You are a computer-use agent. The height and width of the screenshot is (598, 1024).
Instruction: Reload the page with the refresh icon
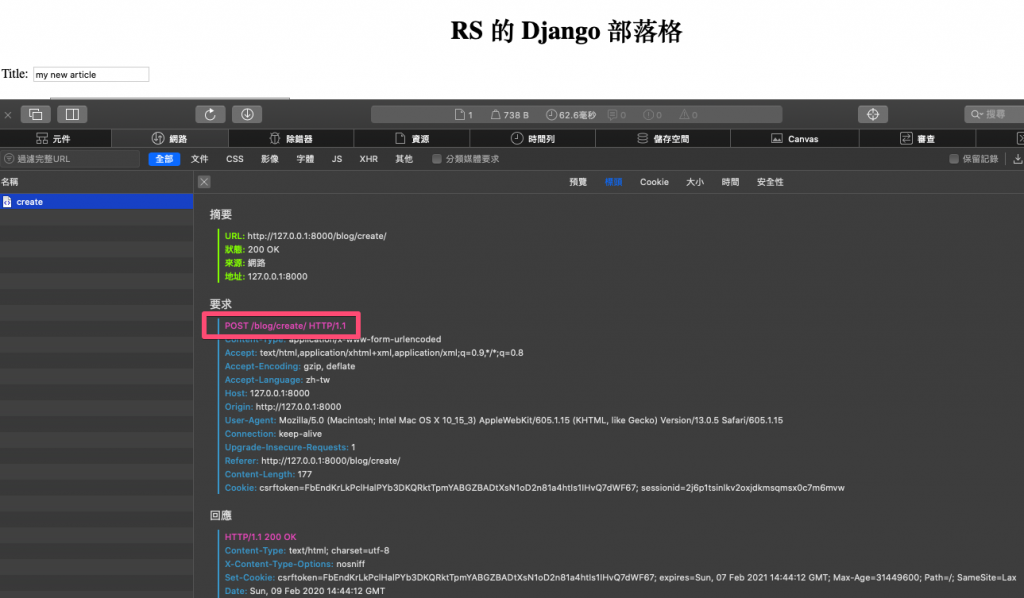click(210, 114)
